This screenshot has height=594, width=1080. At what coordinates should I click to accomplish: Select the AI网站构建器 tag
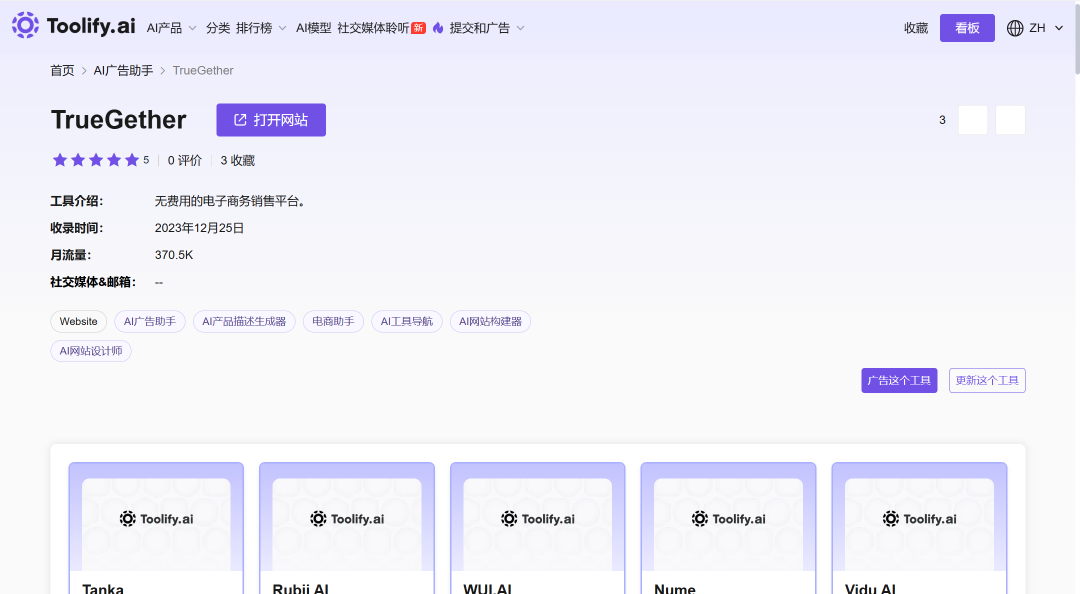(490, 322)
